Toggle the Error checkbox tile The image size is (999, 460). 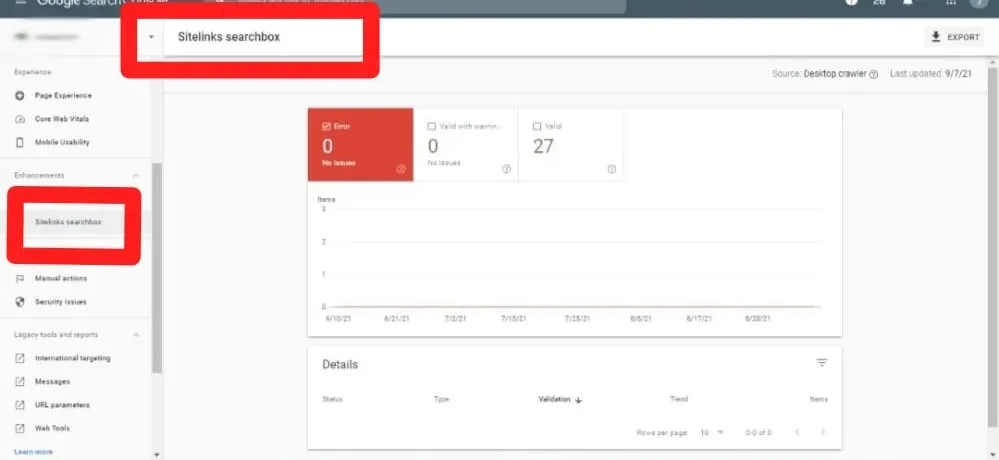tap(327, 127)
